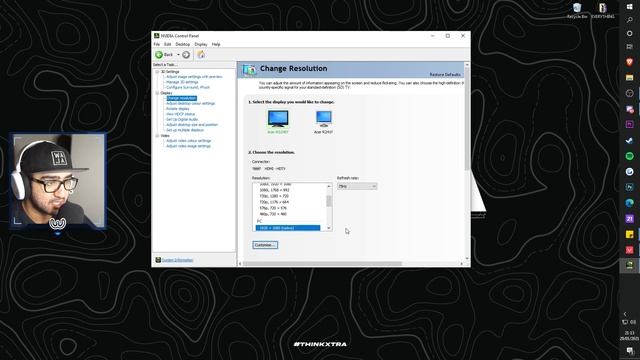
Task: Open Premiere Pro from taskbar
Action: pos(629,124)
